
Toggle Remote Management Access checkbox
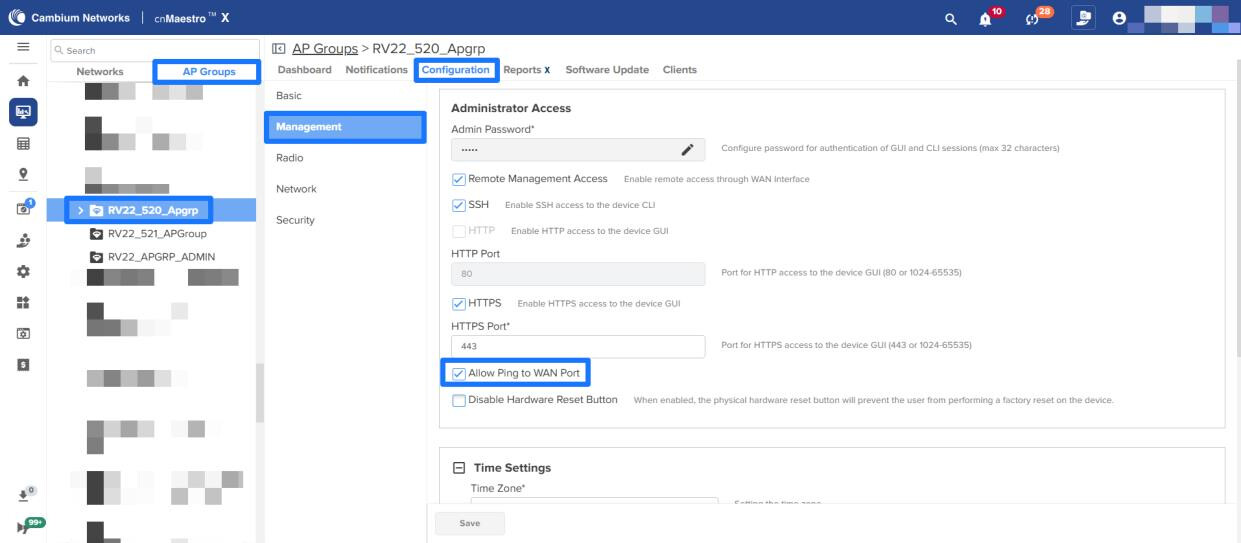coord(459,179)
